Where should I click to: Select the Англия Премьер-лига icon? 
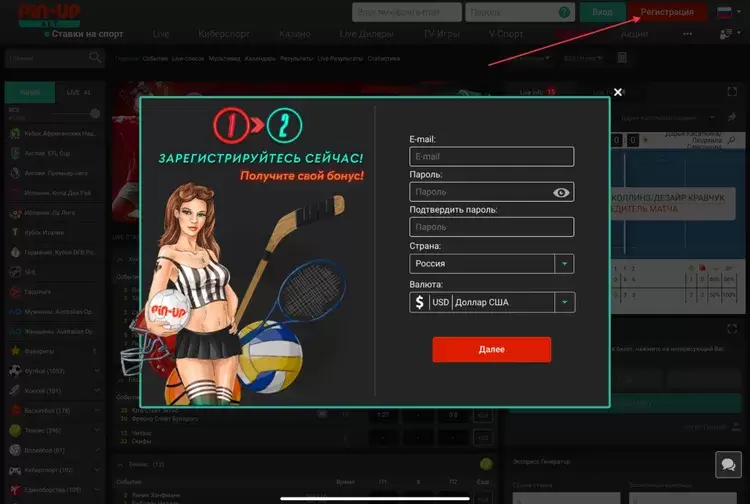click(15, 173)
